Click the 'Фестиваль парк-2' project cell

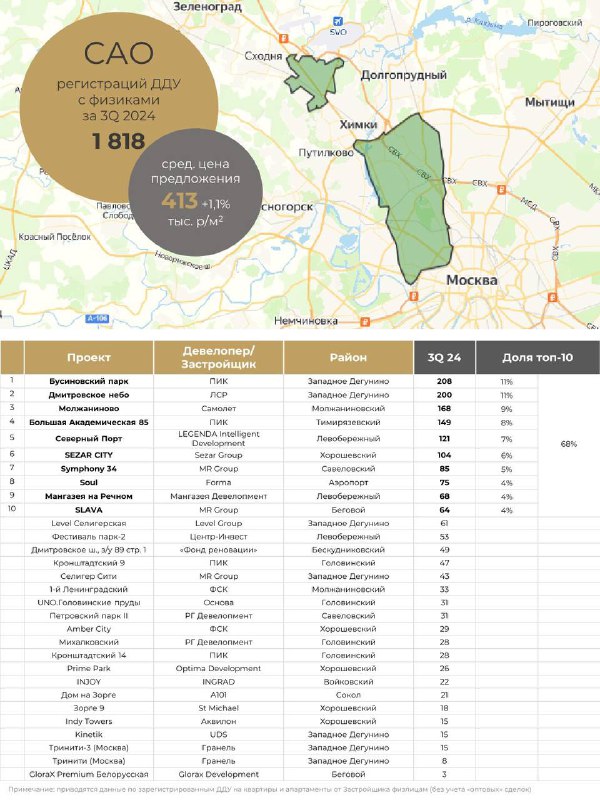(89, 536)
